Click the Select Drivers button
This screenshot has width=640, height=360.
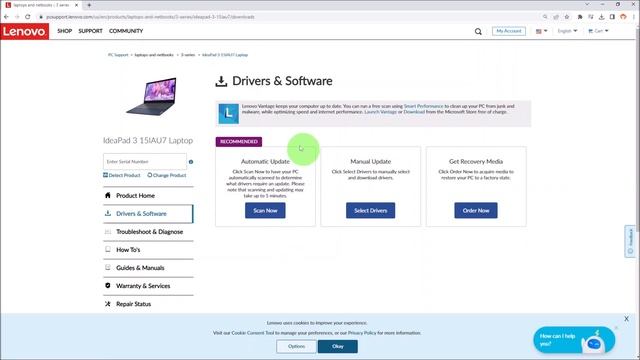371,211
